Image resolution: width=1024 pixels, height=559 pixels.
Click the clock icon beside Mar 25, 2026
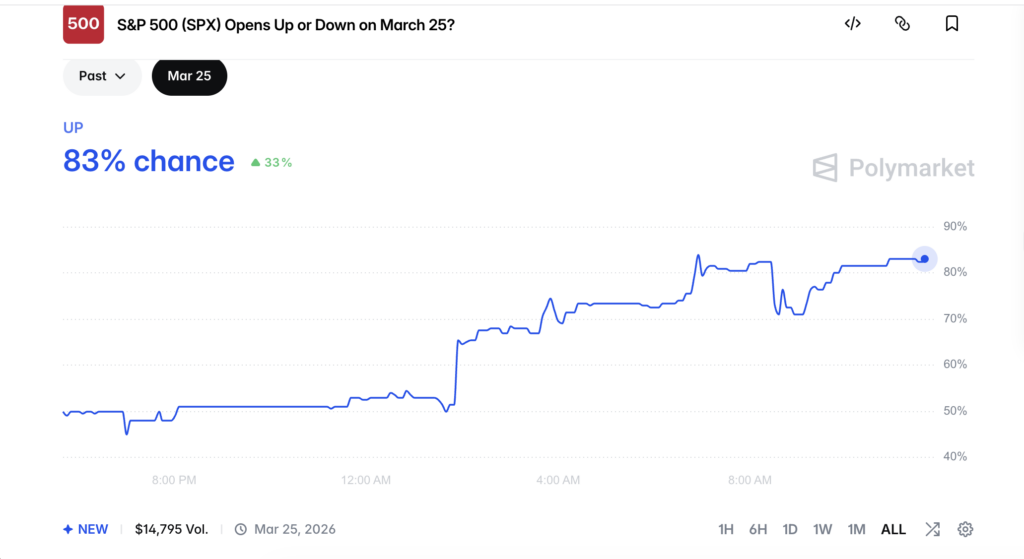point(241,530)
